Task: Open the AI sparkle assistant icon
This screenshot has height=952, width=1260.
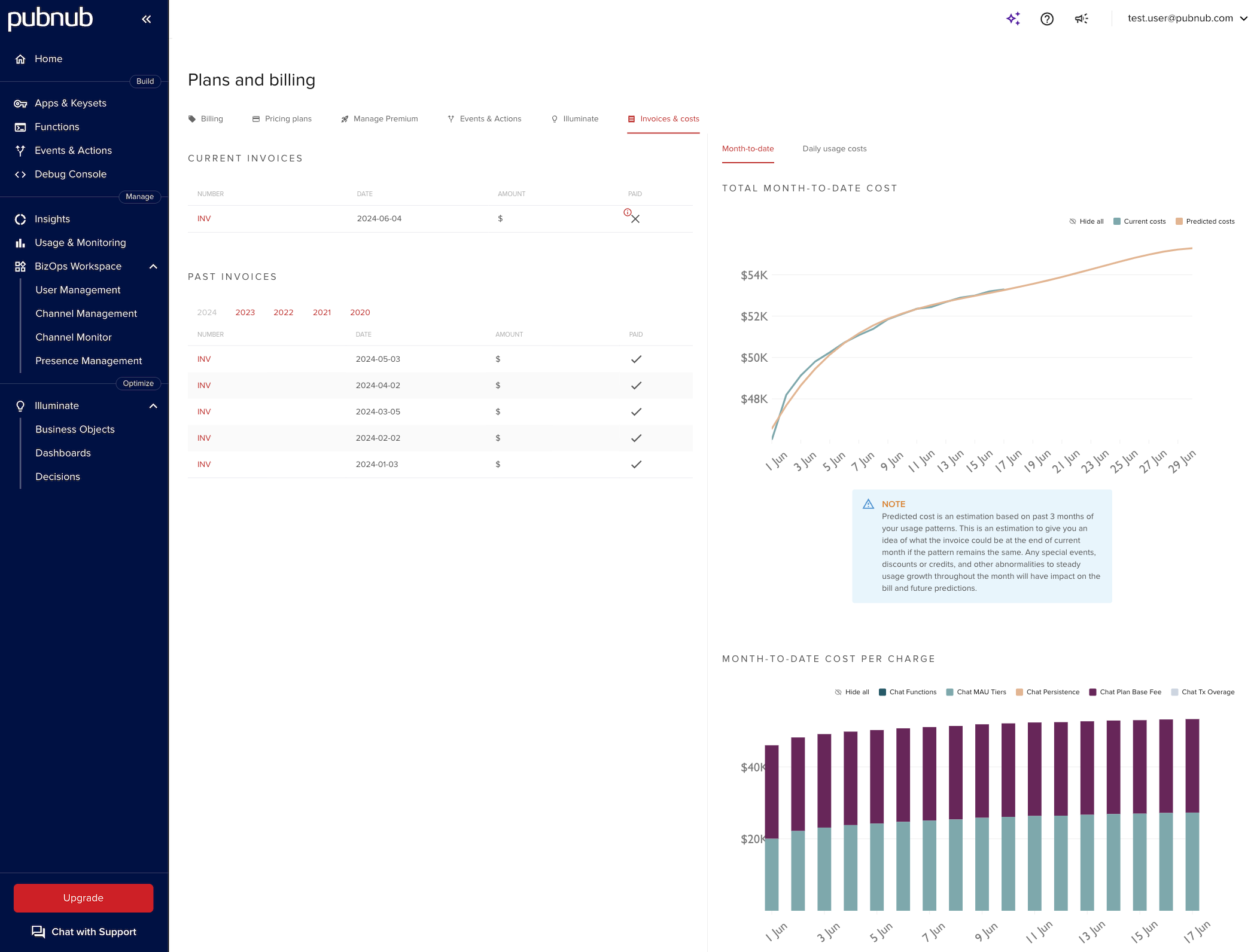Action: [x=1013, y=19]
